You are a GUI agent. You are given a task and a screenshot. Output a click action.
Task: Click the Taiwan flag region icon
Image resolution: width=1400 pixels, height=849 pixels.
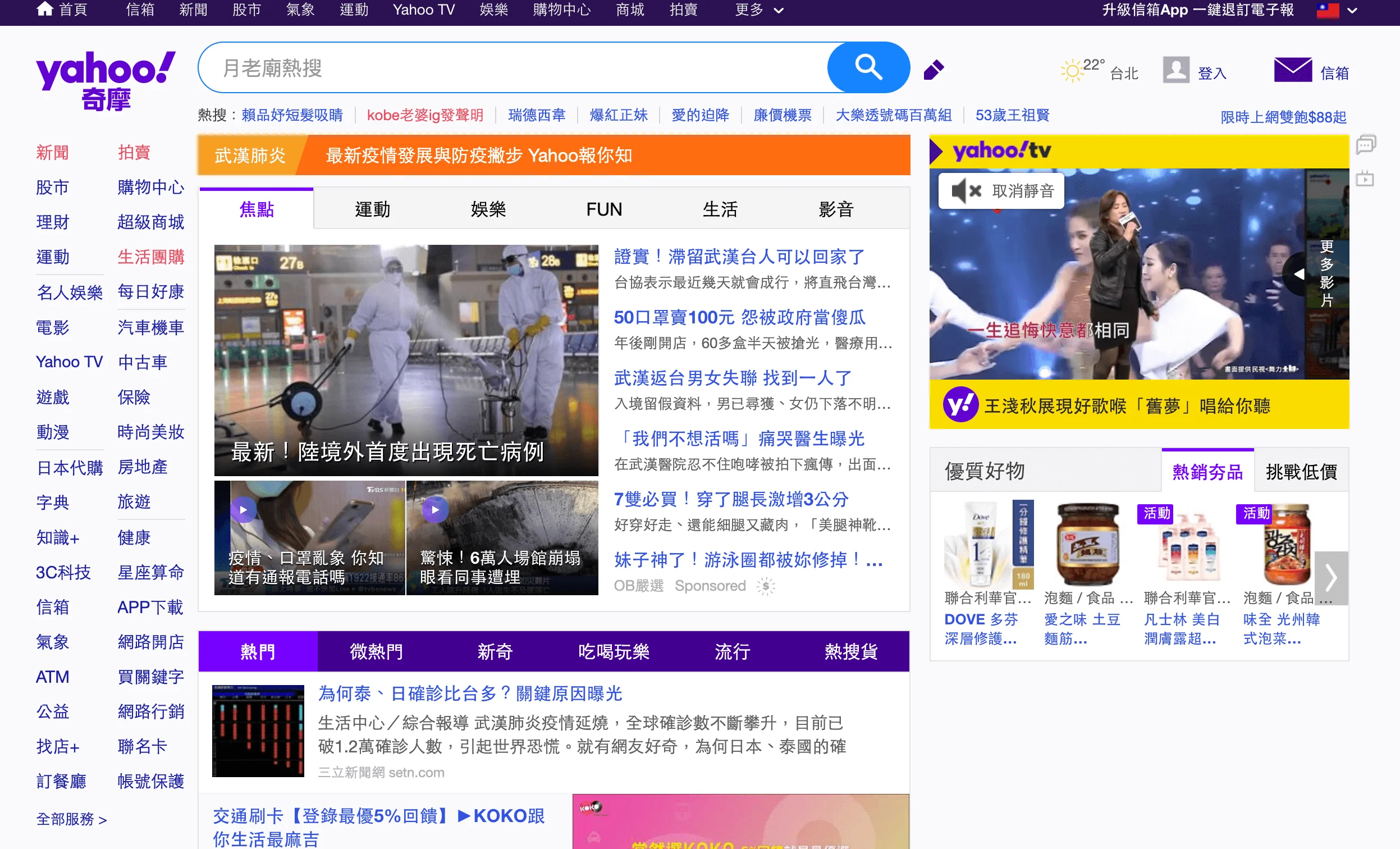(1328, 10)
